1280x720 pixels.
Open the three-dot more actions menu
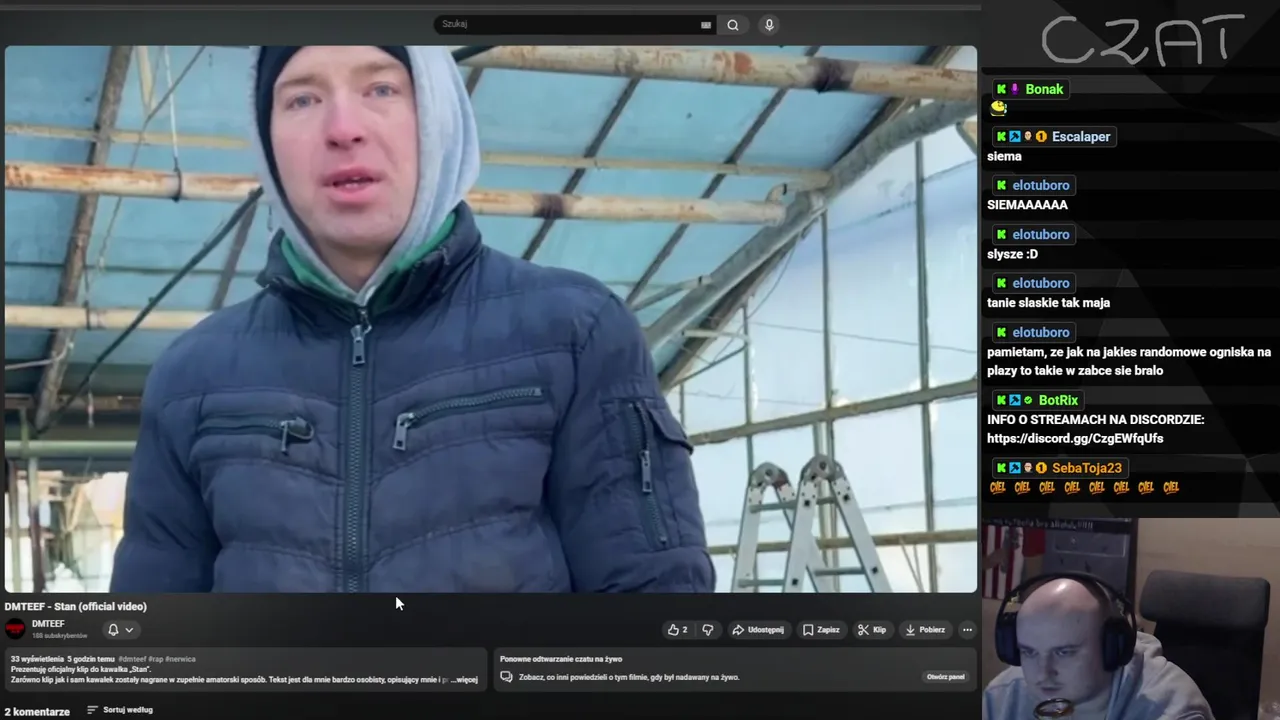(967, 630)
